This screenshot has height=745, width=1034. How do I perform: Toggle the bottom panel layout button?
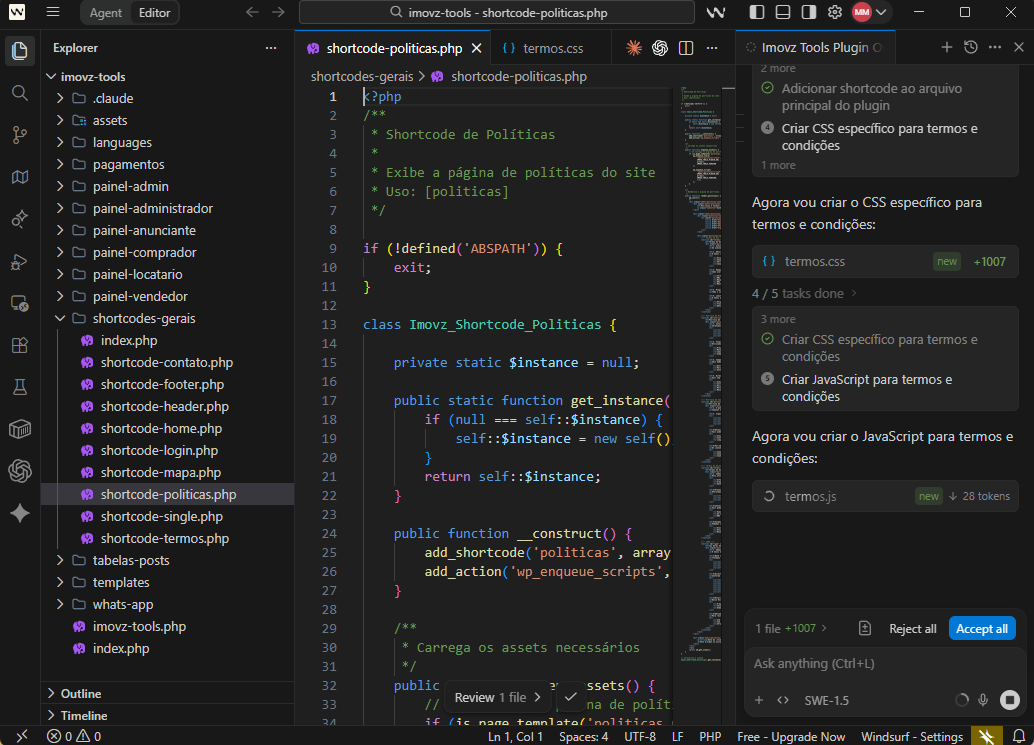pos(782,13)
